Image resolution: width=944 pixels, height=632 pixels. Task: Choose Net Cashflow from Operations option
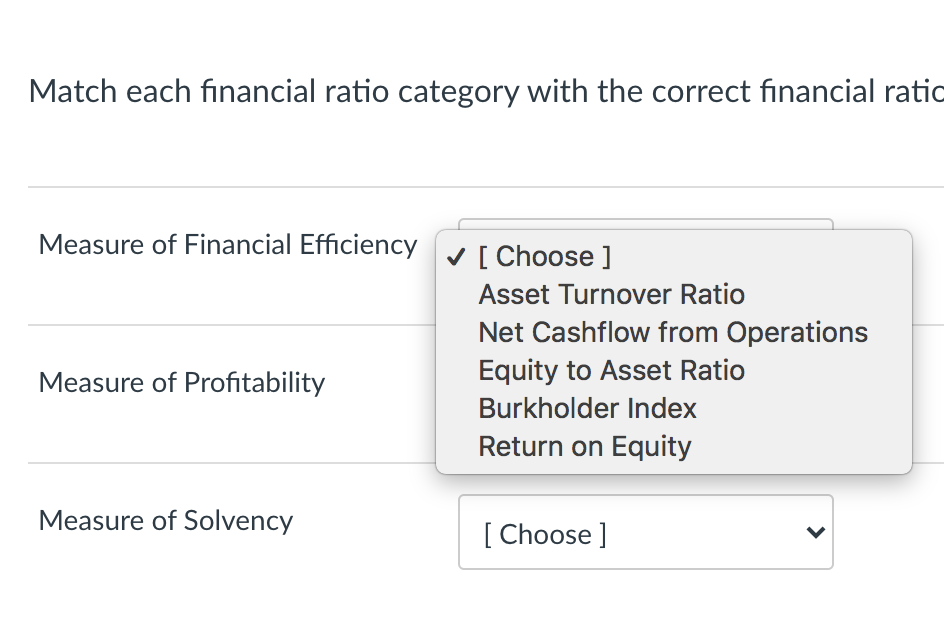click(672, 333)
